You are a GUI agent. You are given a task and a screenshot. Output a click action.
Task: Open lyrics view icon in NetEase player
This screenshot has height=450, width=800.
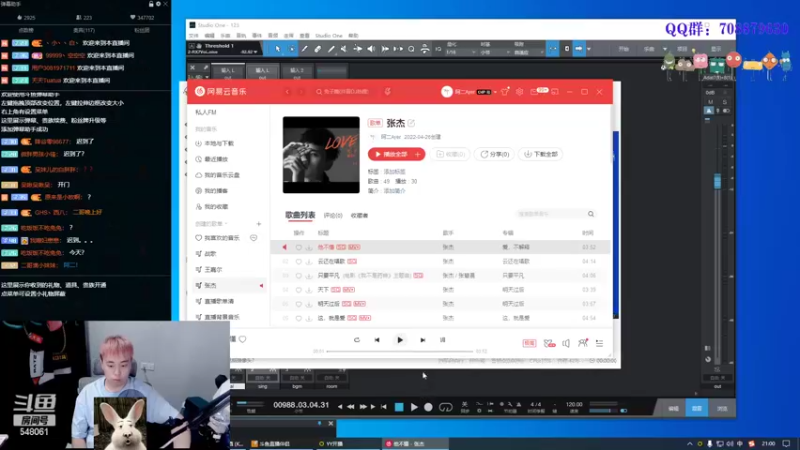tap(442, 340)
